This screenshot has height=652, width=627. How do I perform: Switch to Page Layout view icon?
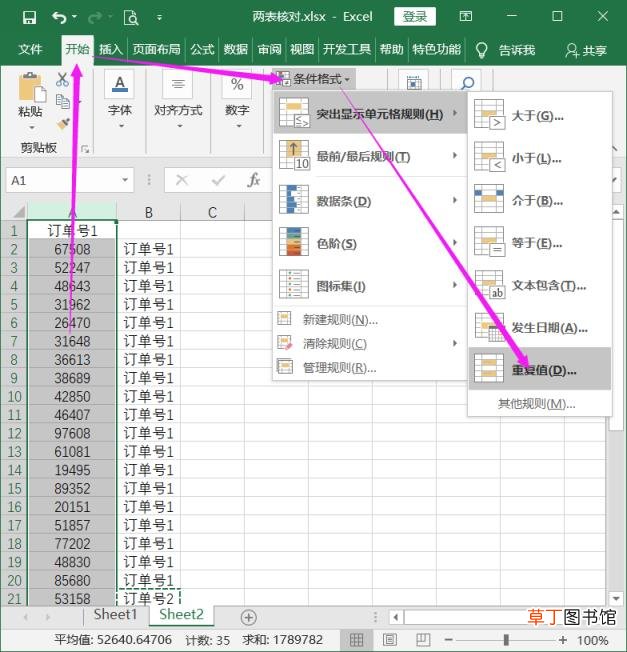click(x=390, y=640)
